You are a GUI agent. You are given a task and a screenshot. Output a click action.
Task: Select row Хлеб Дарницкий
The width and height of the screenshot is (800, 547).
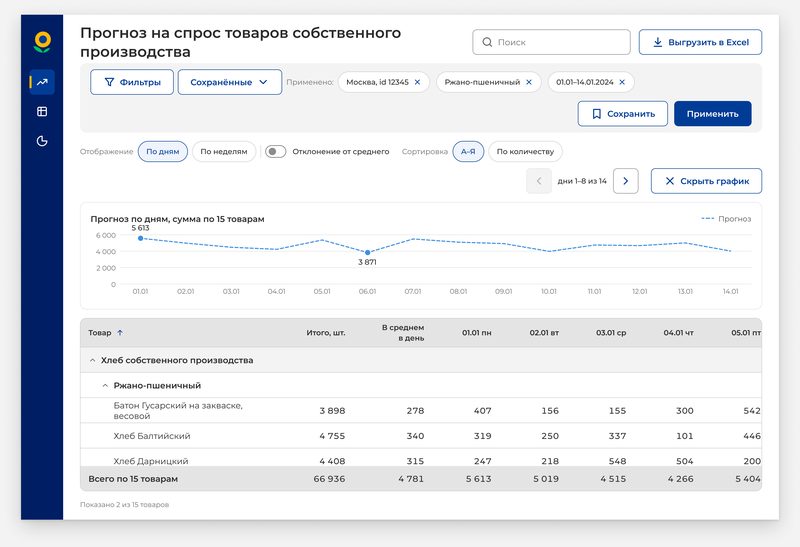pos(421,459)
